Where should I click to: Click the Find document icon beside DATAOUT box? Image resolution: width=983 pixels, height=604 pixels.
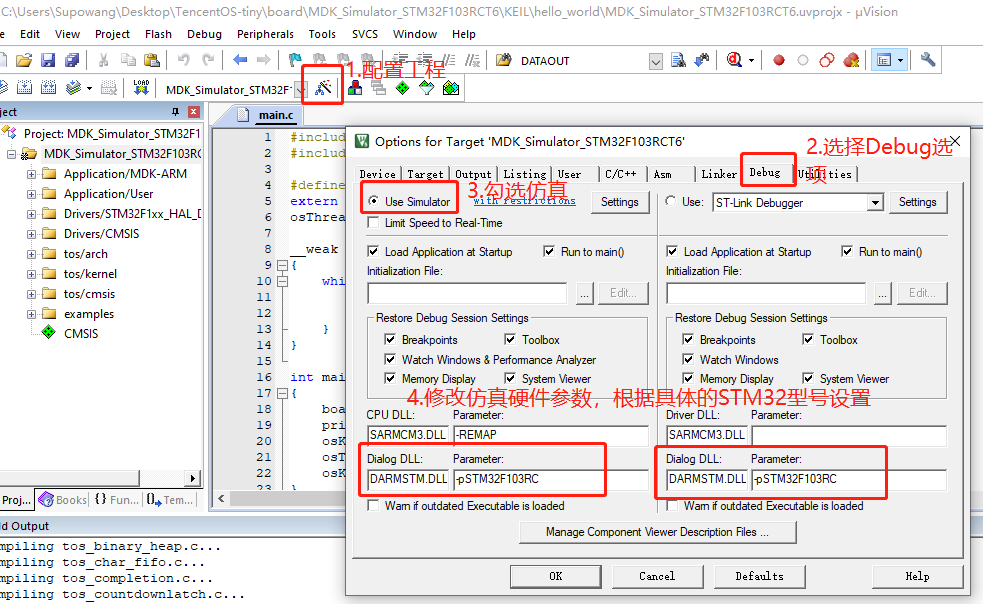tap(678, 60)
